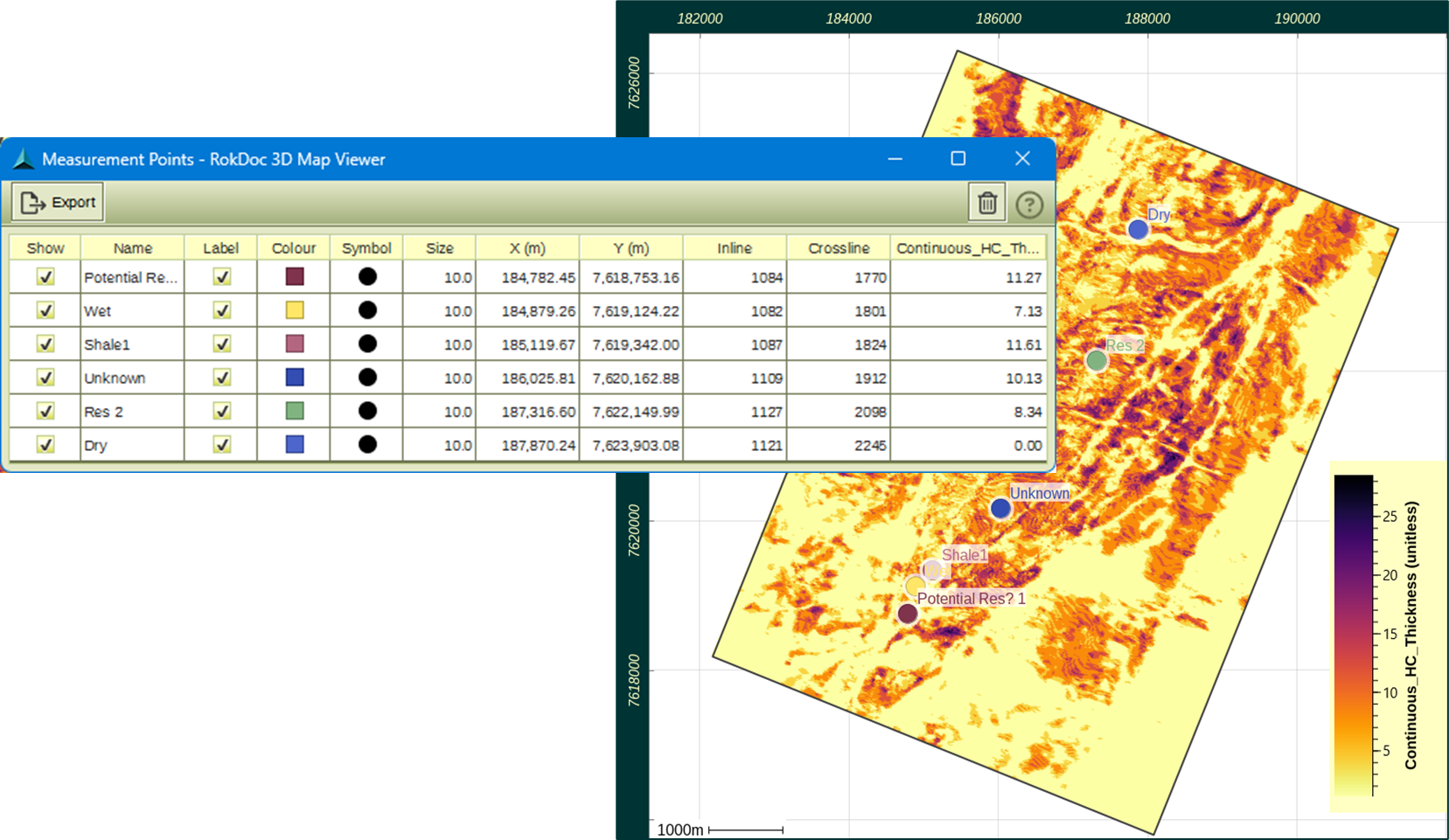Screen dimensions: 1449x840
Task: Click the Export button
Action: click(x=59, y=203)
